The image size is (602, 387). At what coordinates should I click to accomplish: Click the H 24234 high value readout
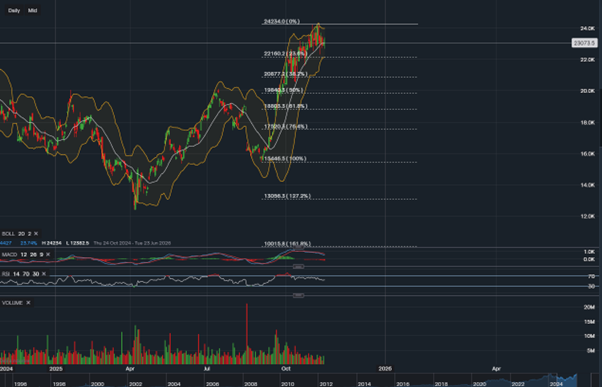[52, 243]
